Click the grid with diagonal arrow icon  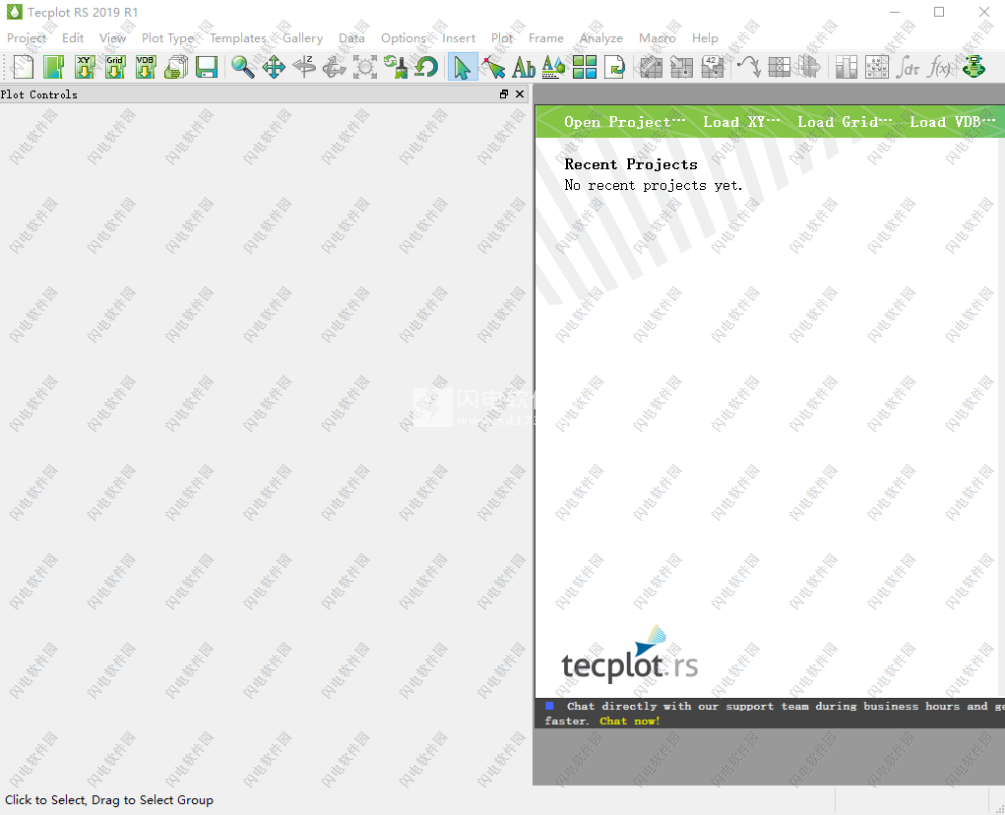click(x=682, y=67)
